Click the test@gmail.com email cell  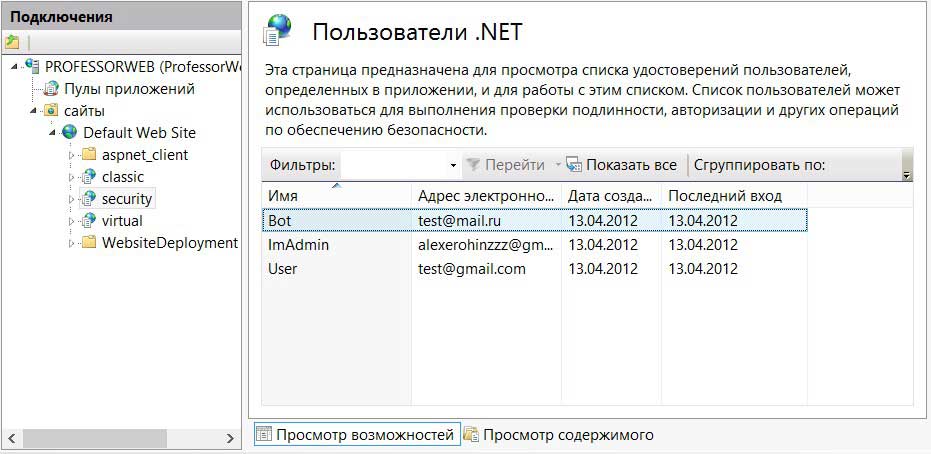tap(471, 269)
